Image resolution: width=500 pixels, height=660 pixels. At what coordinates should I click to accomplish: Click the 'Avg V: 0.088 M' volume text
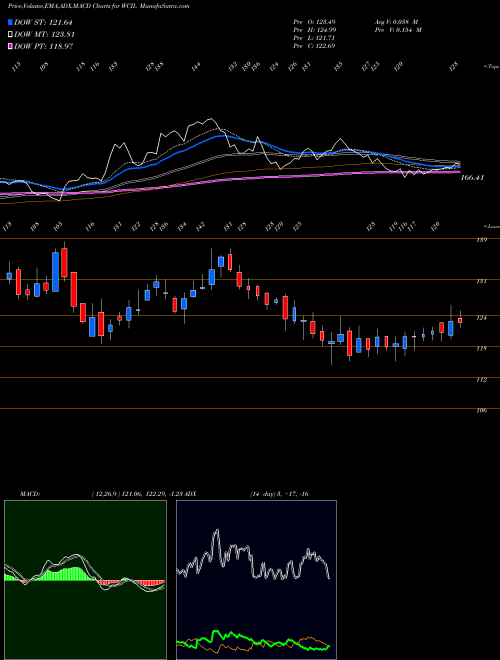click(x=396, y=22)
